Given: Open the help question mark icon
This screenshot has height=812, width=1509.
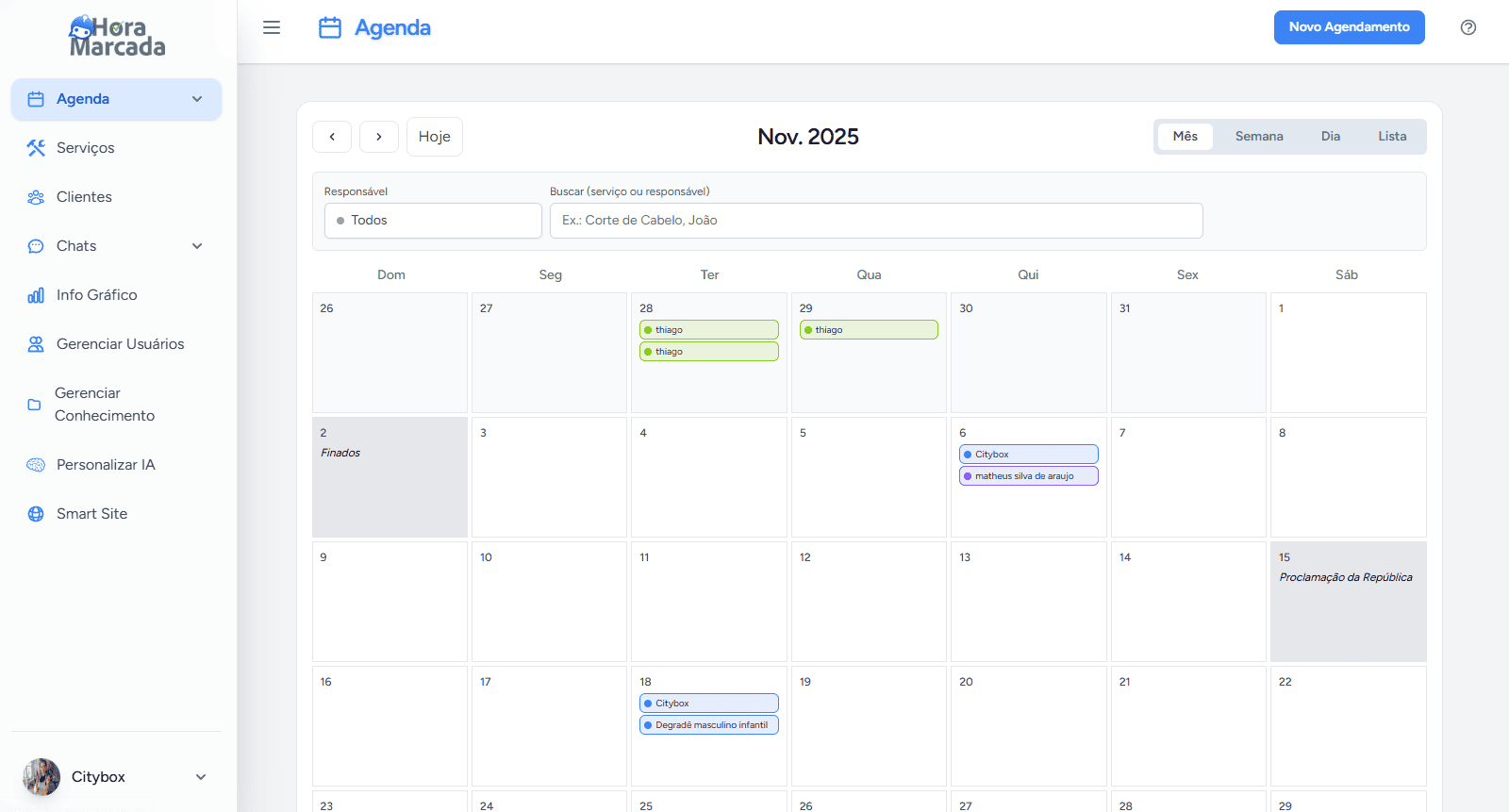Looking at the screenshot, I should (x=1468, y=27).
